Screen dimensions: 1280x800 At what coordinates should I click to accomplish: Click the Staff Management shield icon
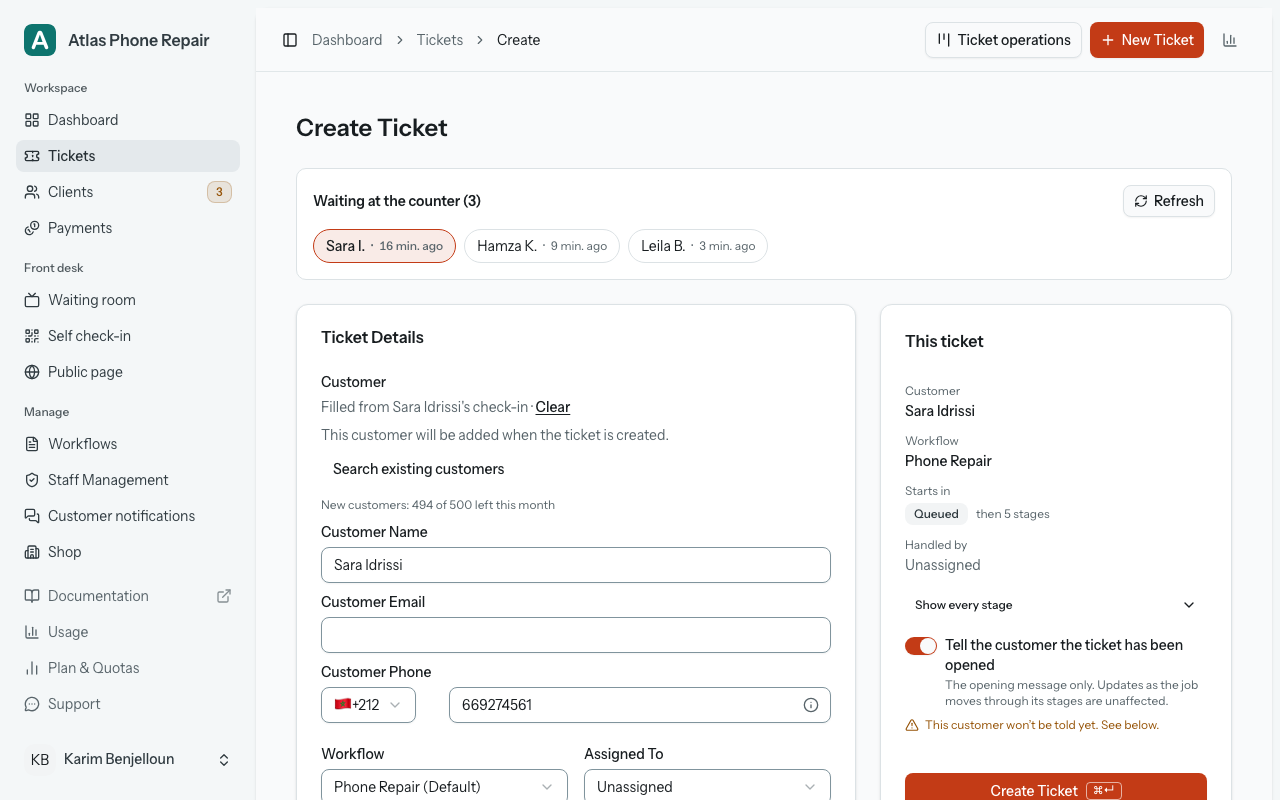[32, 480]
